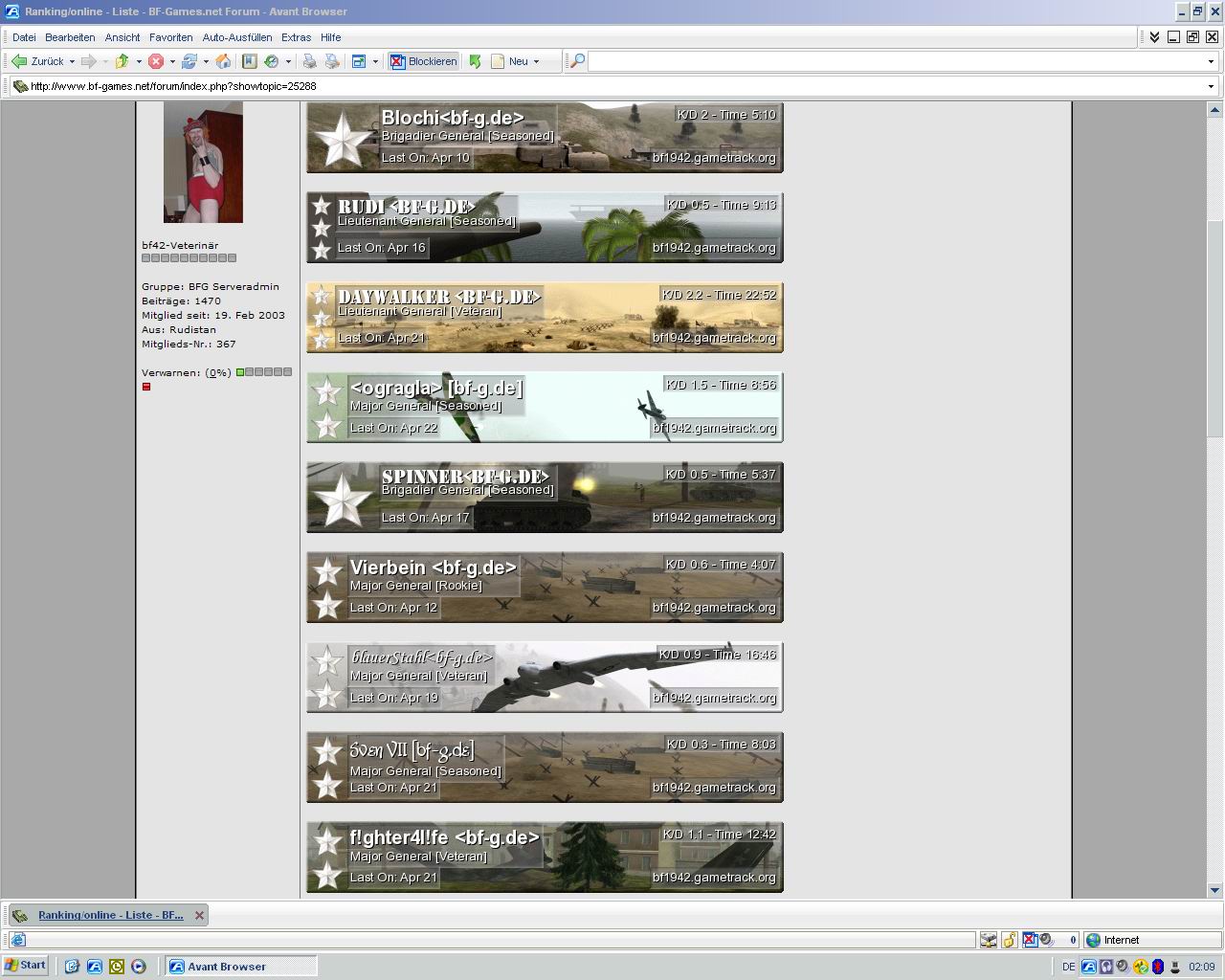The image size is (1225, 980).
Task: Go to the home page icon
Action: click(x=223, y=61)
